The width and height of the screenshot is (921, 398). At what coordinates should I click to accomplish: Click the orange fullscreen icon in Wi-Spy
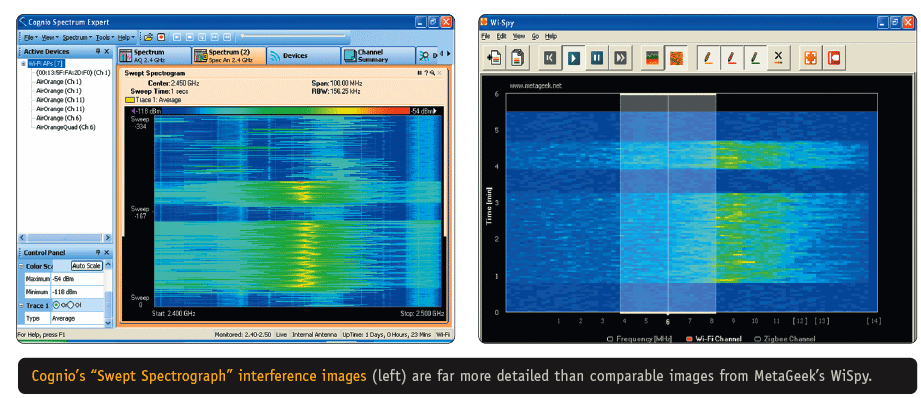(811, 58)
